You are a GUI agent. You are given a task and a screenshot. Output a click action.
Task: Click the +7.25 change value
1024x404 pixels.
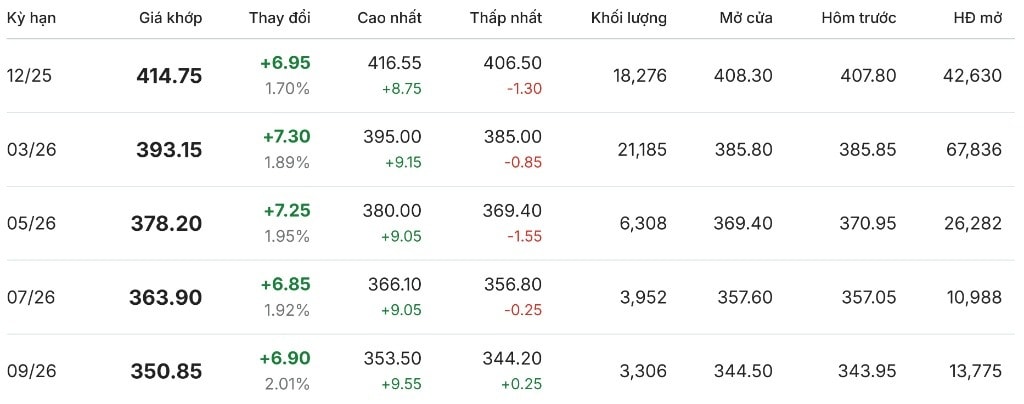tap(286, 210)
